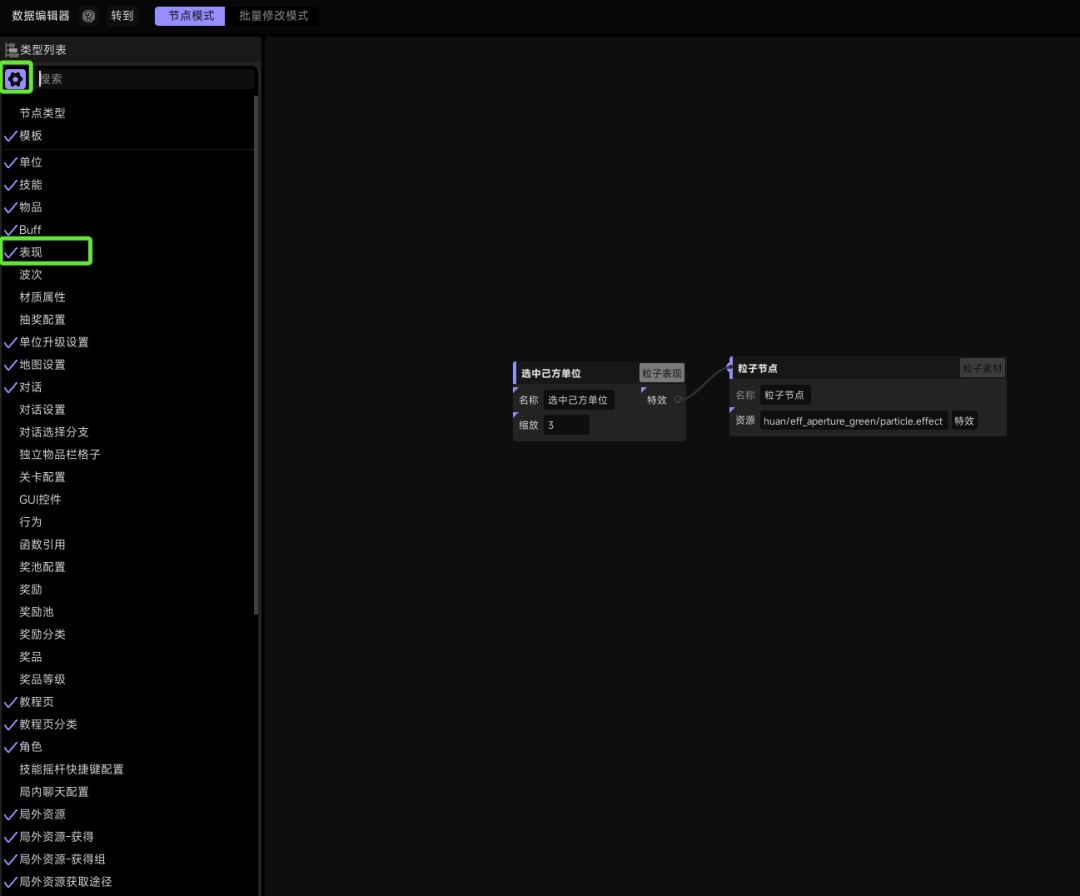This screenshot has height=896, width=1080.
Task: Switch to 批量修改模式 tab
Action: (273, 16)
